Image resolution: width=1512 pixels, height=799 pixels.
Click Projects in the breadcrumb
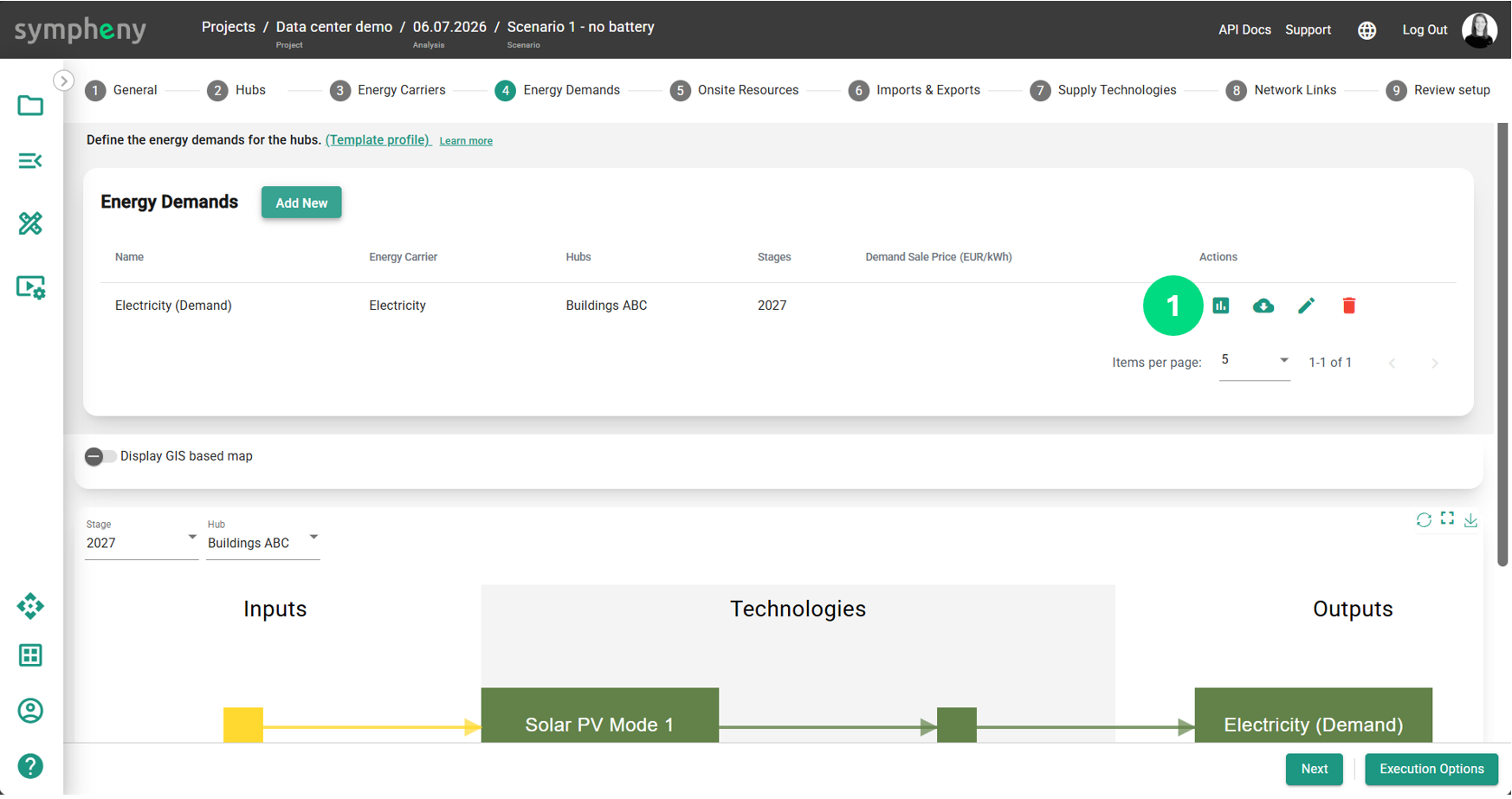pos(229,27)
